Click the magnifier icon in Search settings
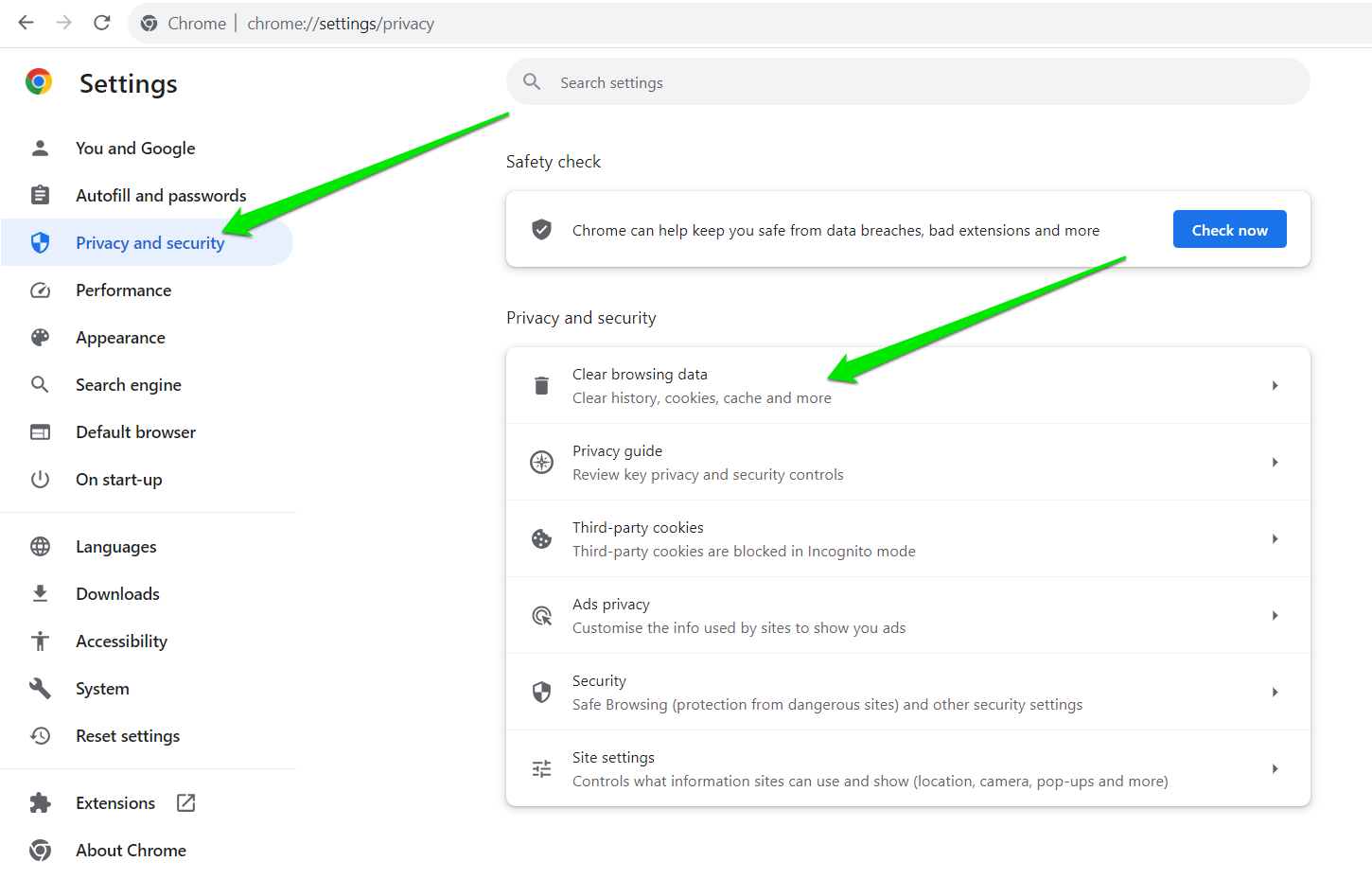This screenshot has width=1372, height=879. pyautogui.click(x=533, y=82)
